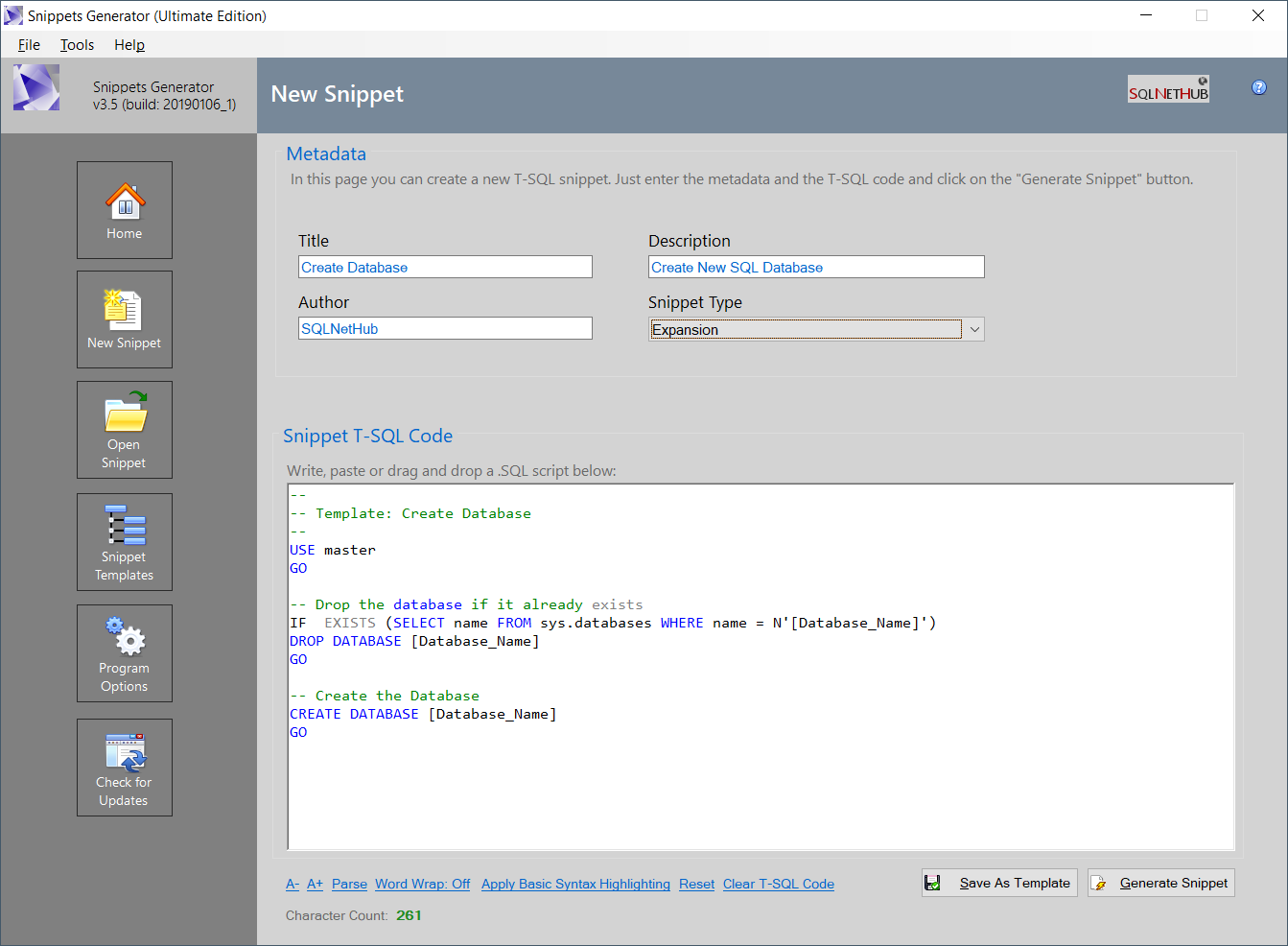Click the Generate Snippet button
This screenshot has width=1288, height=946.
point(1161,883)
